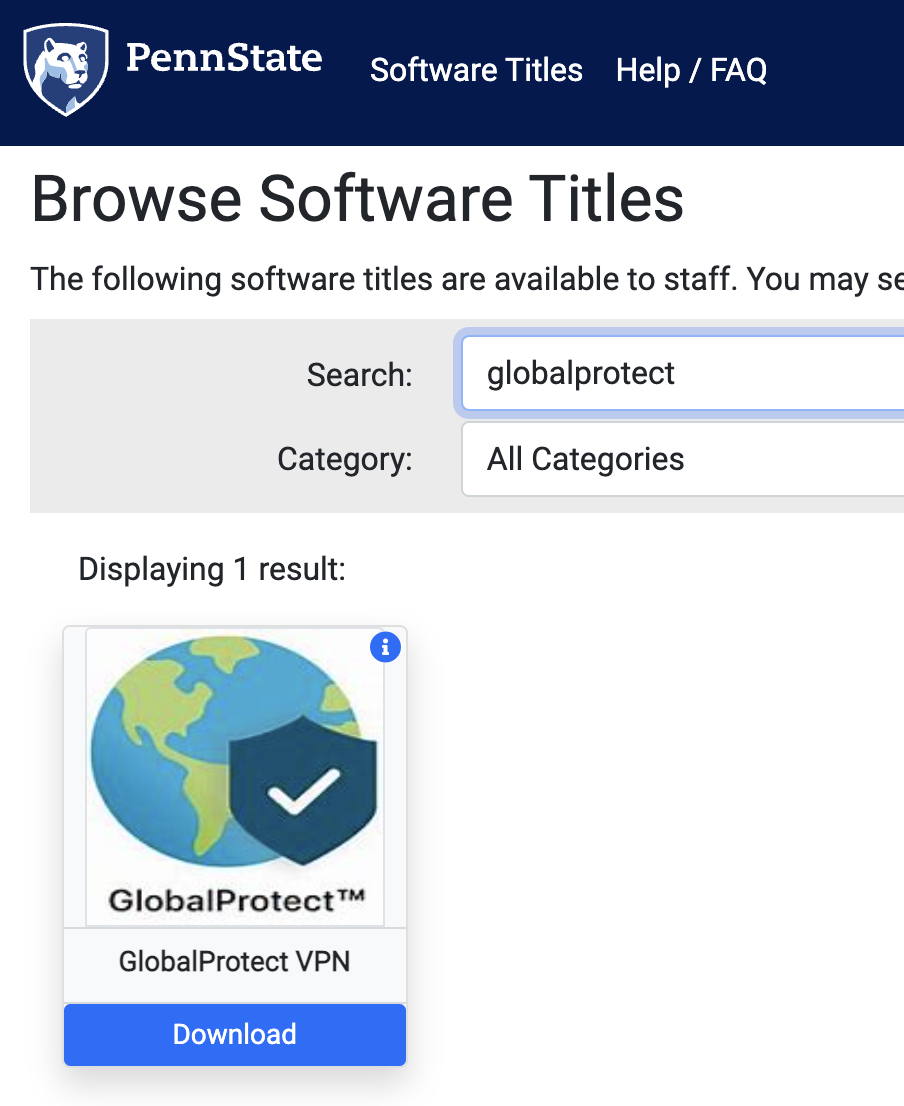Expand the All Categories dropdown
This screenshot has height=1106, width=904.
pos(680,459)
